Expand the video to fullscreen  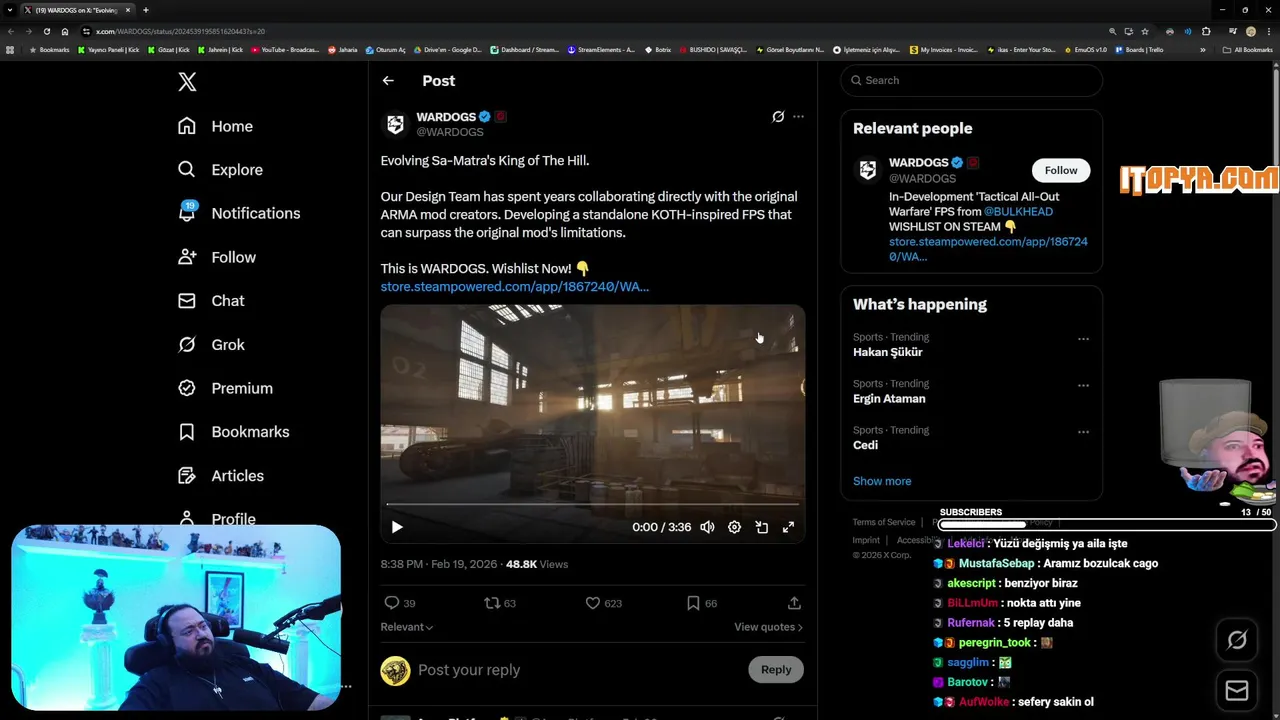coord(788,527)
